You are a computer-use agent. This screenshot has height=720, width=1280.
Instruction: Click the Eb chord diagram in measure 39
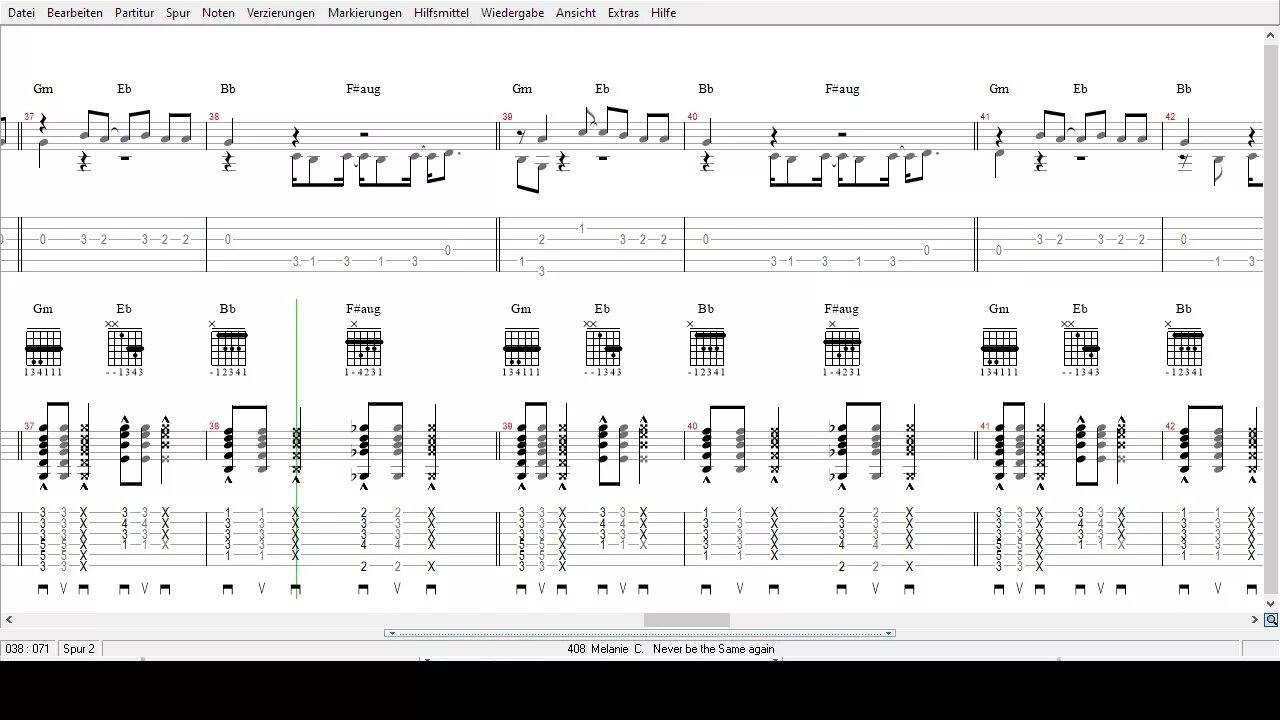[603, 348]
